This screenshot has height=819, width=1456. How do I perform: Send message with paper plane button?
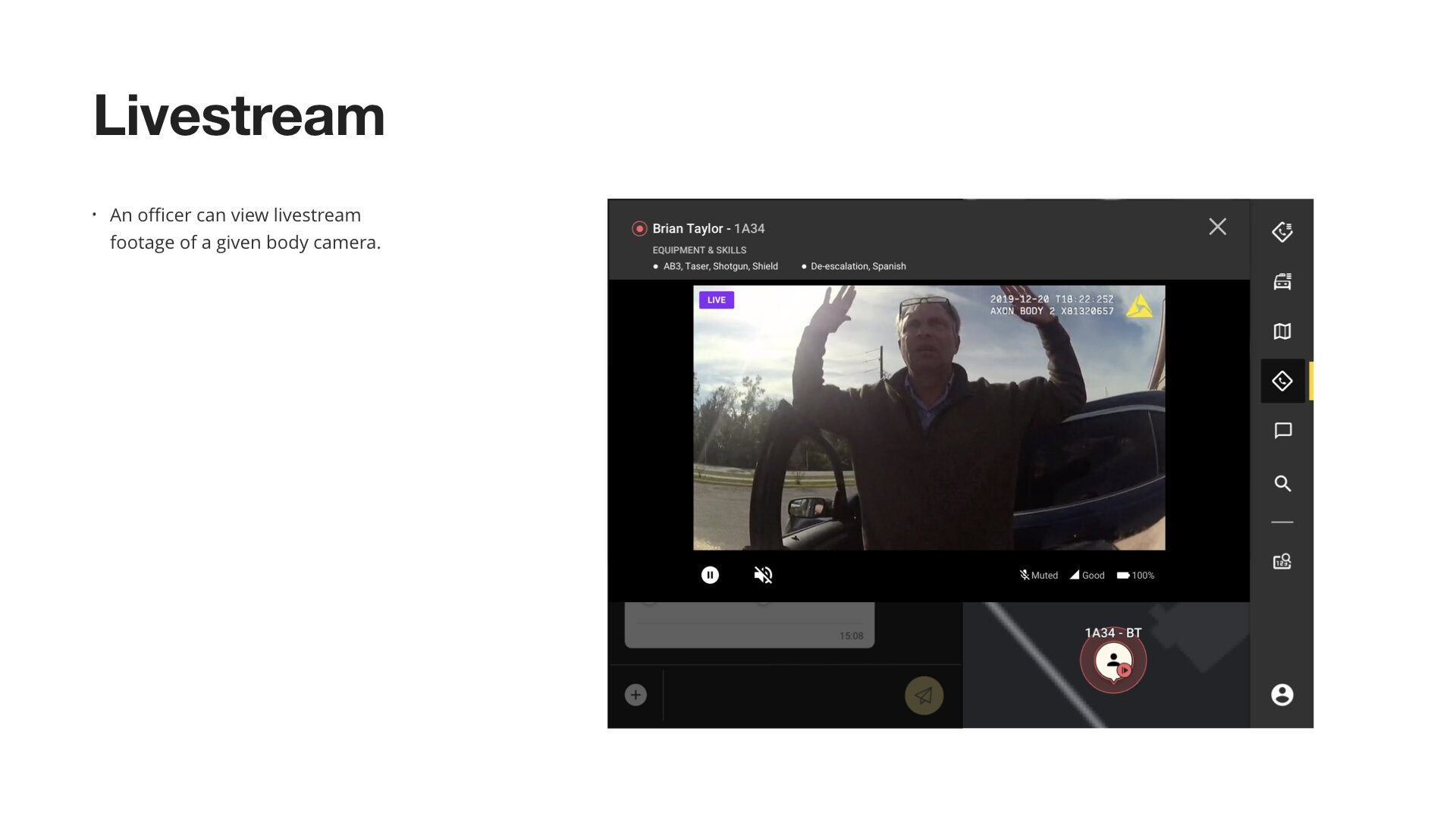click(924, 695)
